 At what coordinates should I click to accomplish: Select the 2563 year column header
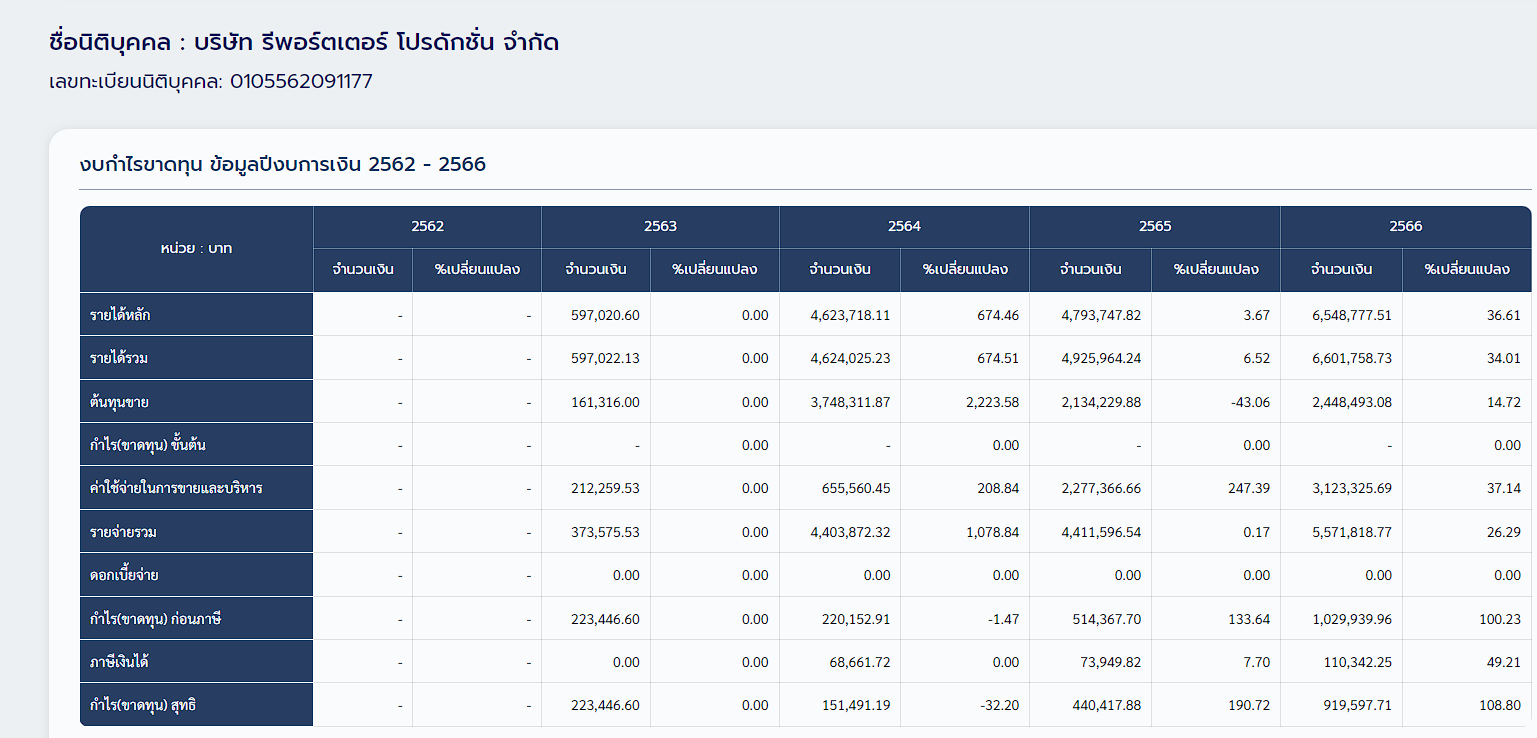click(x=660, y=227)
